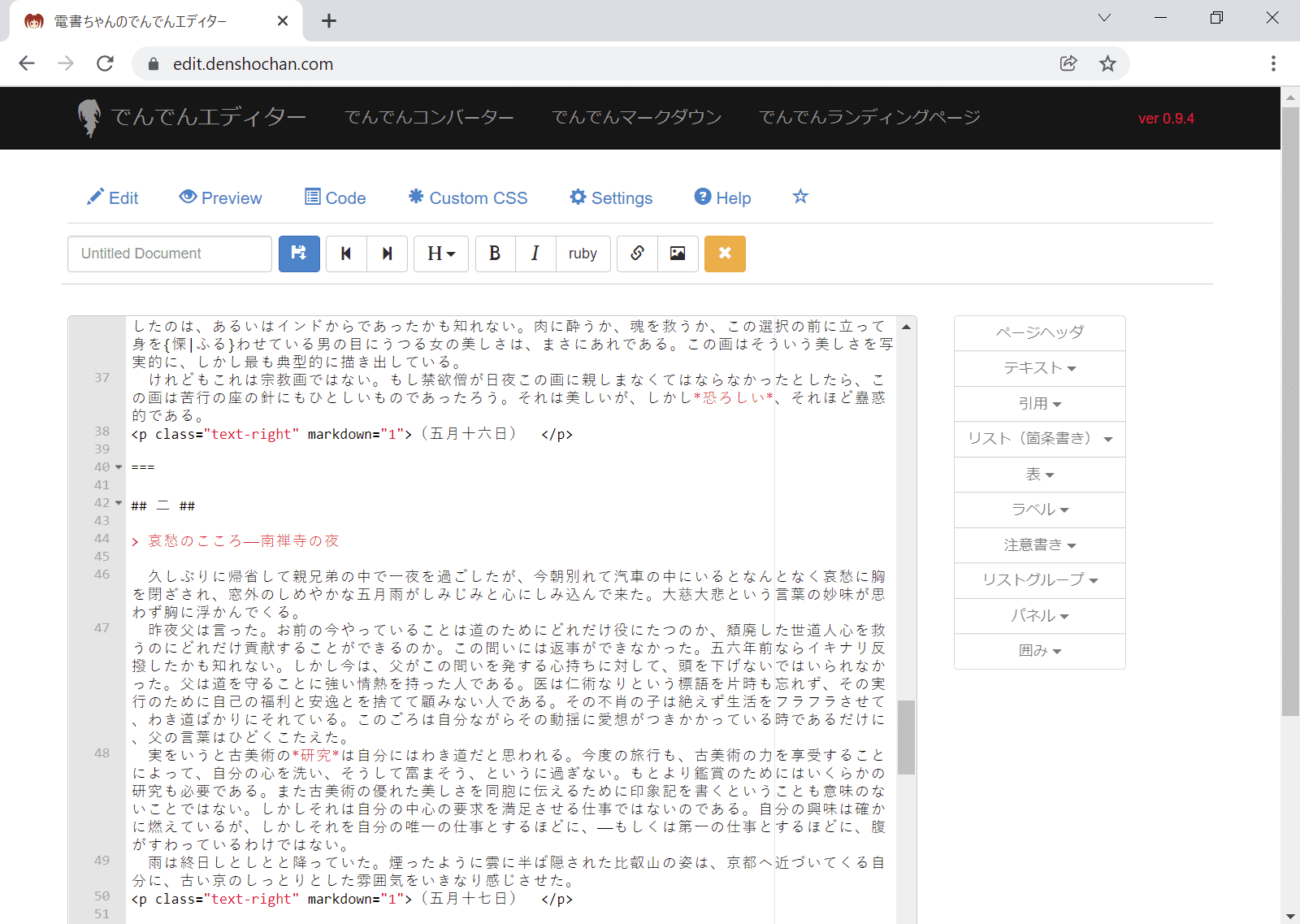
Task: Open the tab search chevron
Action: pyautogui.click(x=1104, y=18)
